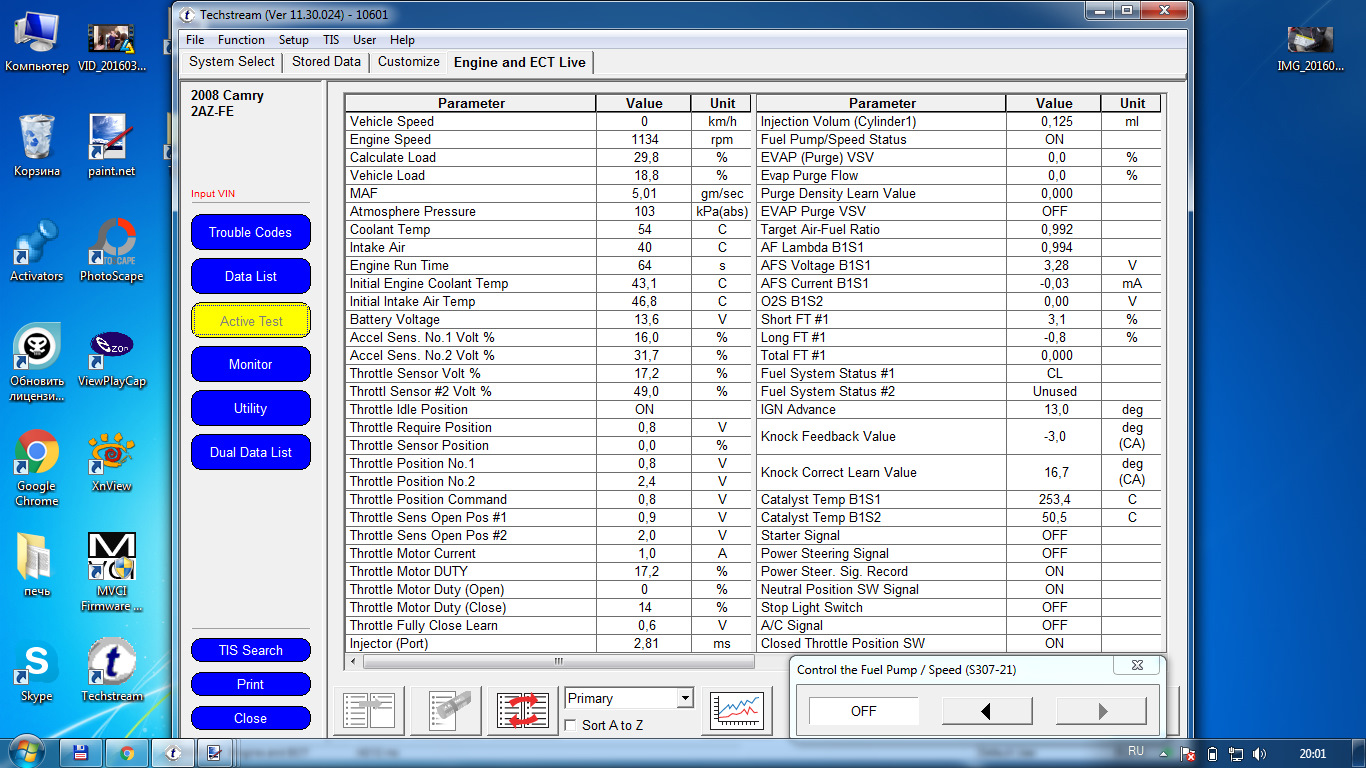Click the TIS Search button
This screenshot has width=1366, height=768.
(251, 650)
